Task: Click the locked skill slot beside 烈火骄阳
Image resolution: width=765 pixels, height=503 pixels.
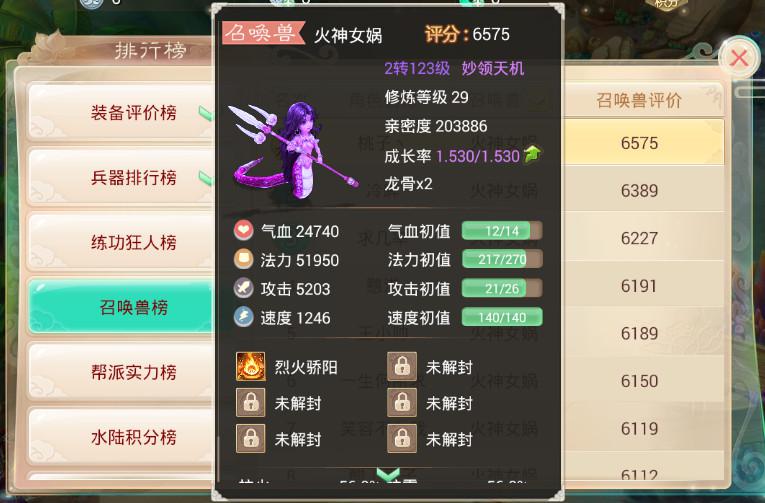Action: 402,366
